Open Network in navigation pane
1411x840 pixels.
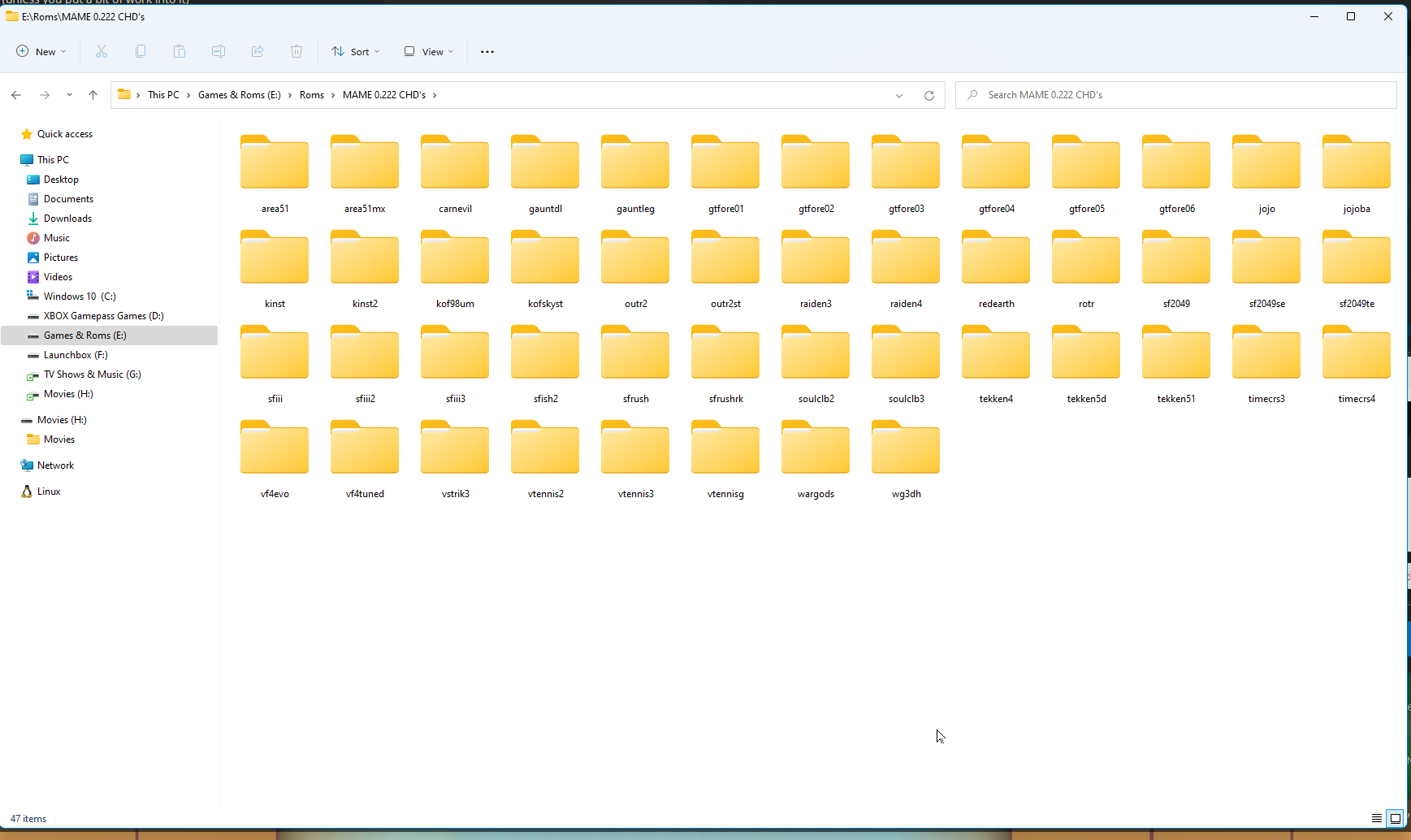coord(47,465)
